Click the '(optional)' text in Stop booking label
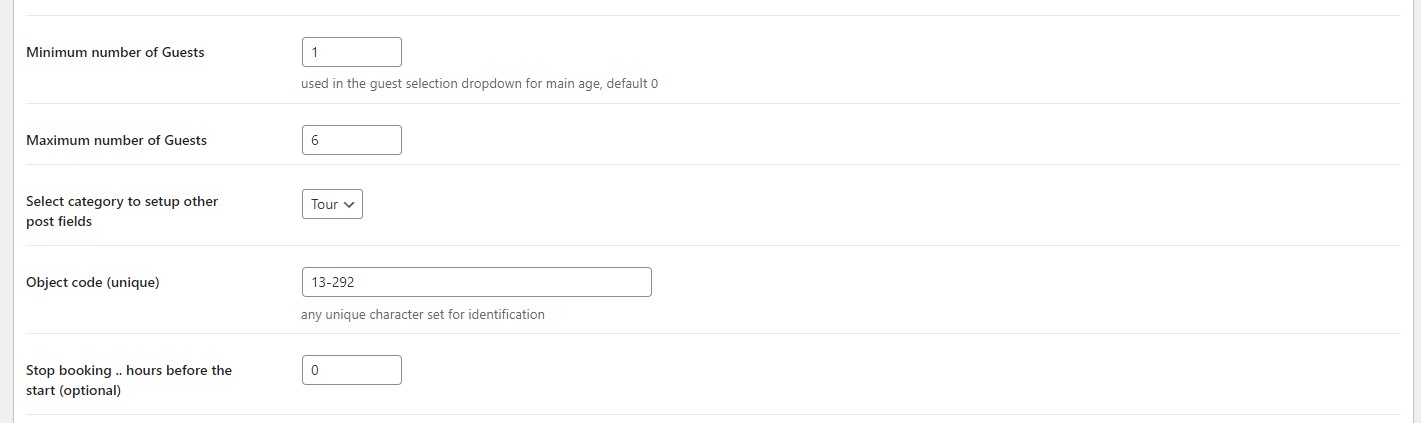This screenshot has width=1421, height=423. pos(90,390)
